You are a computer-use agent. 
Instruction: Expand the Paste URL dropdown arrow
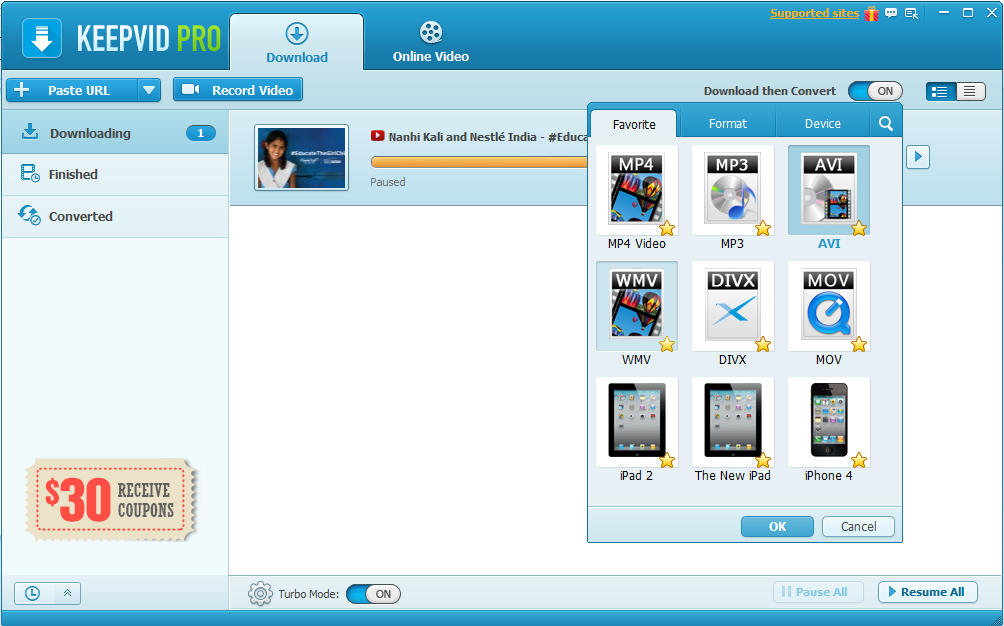tap(149, 90)
